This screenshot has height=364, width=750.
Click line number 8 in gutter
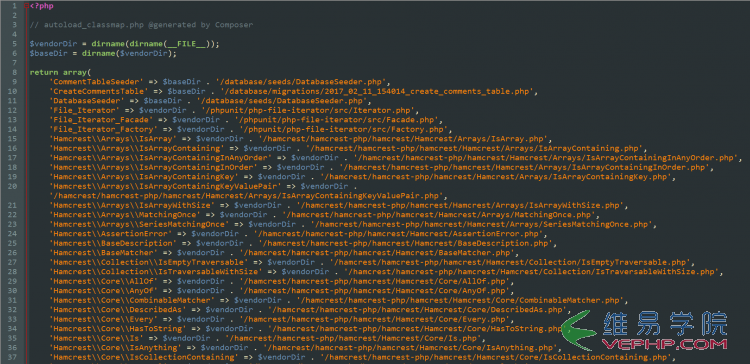15,72
